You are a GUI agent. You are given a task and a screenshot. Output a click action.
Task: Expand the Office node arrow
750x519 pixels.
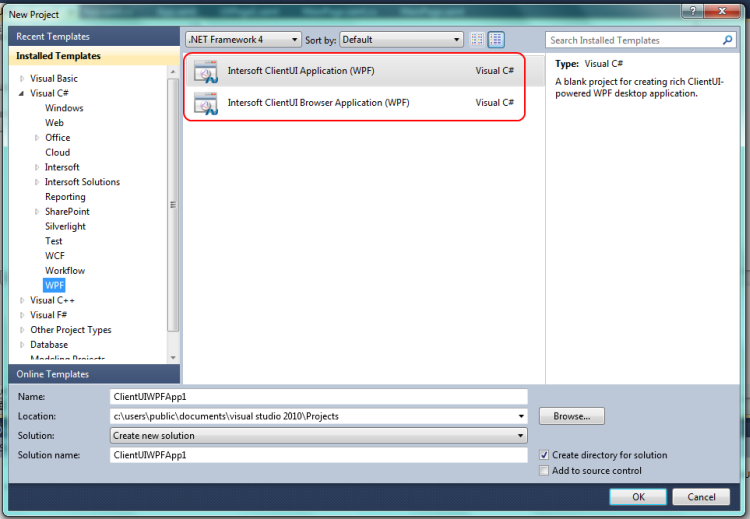[37, 138]
